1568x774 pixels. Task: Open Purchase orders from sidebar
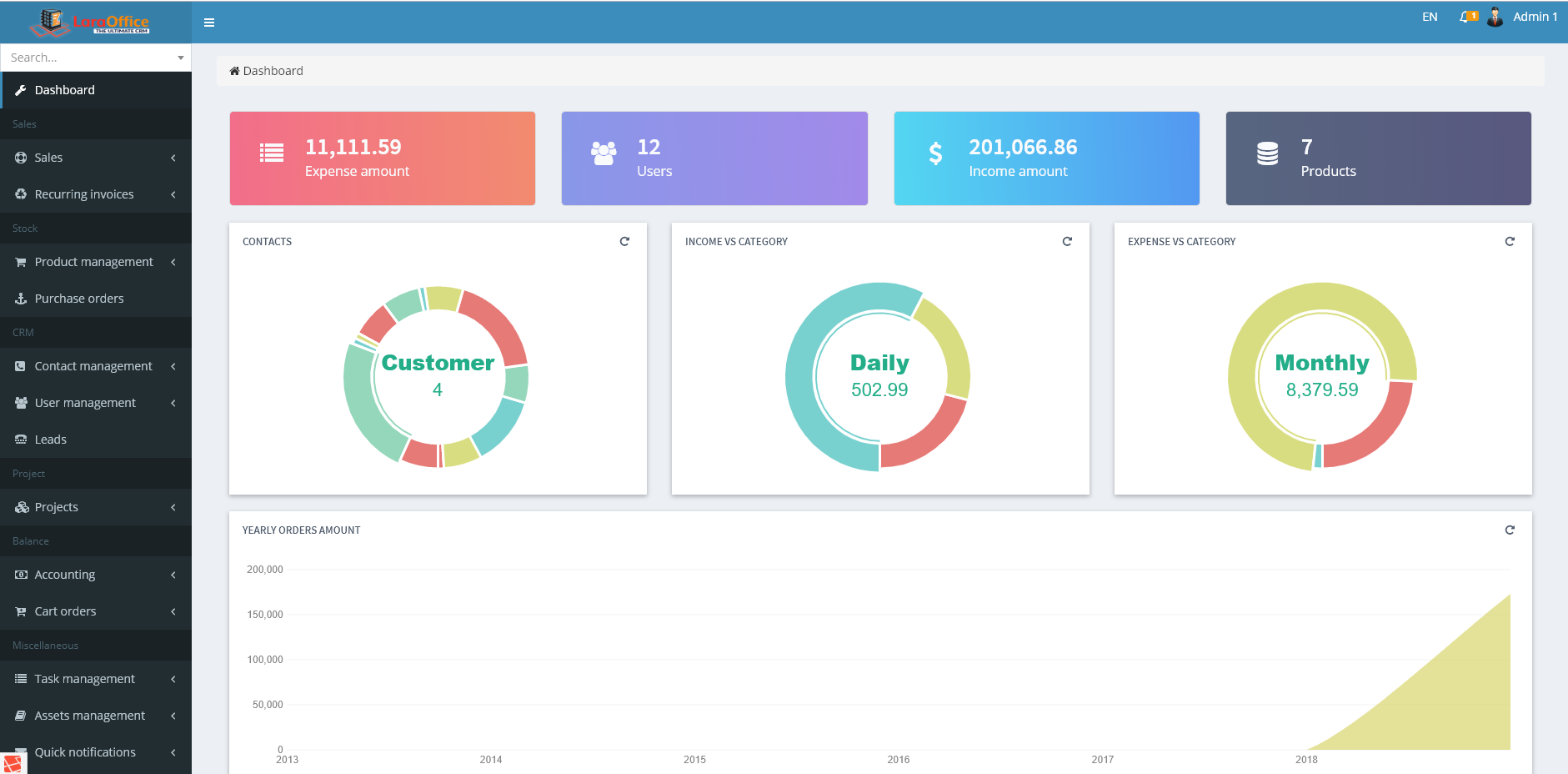[79, 299]
